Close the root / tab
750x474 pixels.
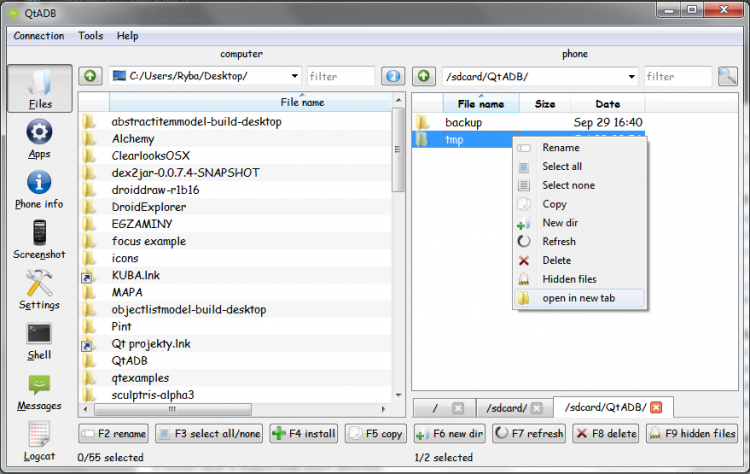point(458,408)
